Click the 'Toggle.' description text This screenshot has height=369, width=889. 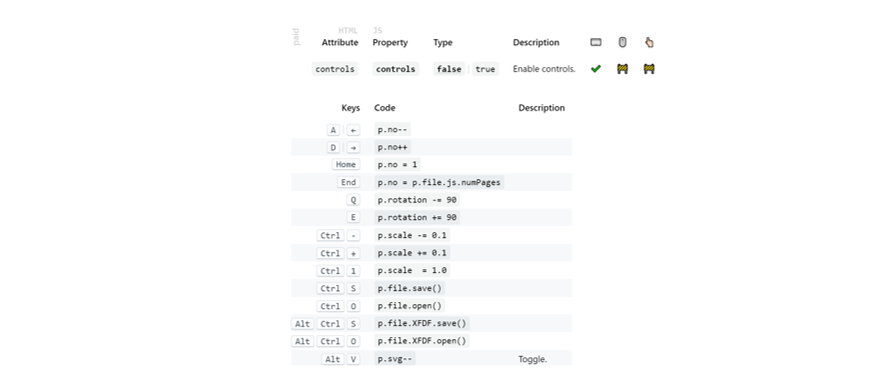tap(532, 359)
